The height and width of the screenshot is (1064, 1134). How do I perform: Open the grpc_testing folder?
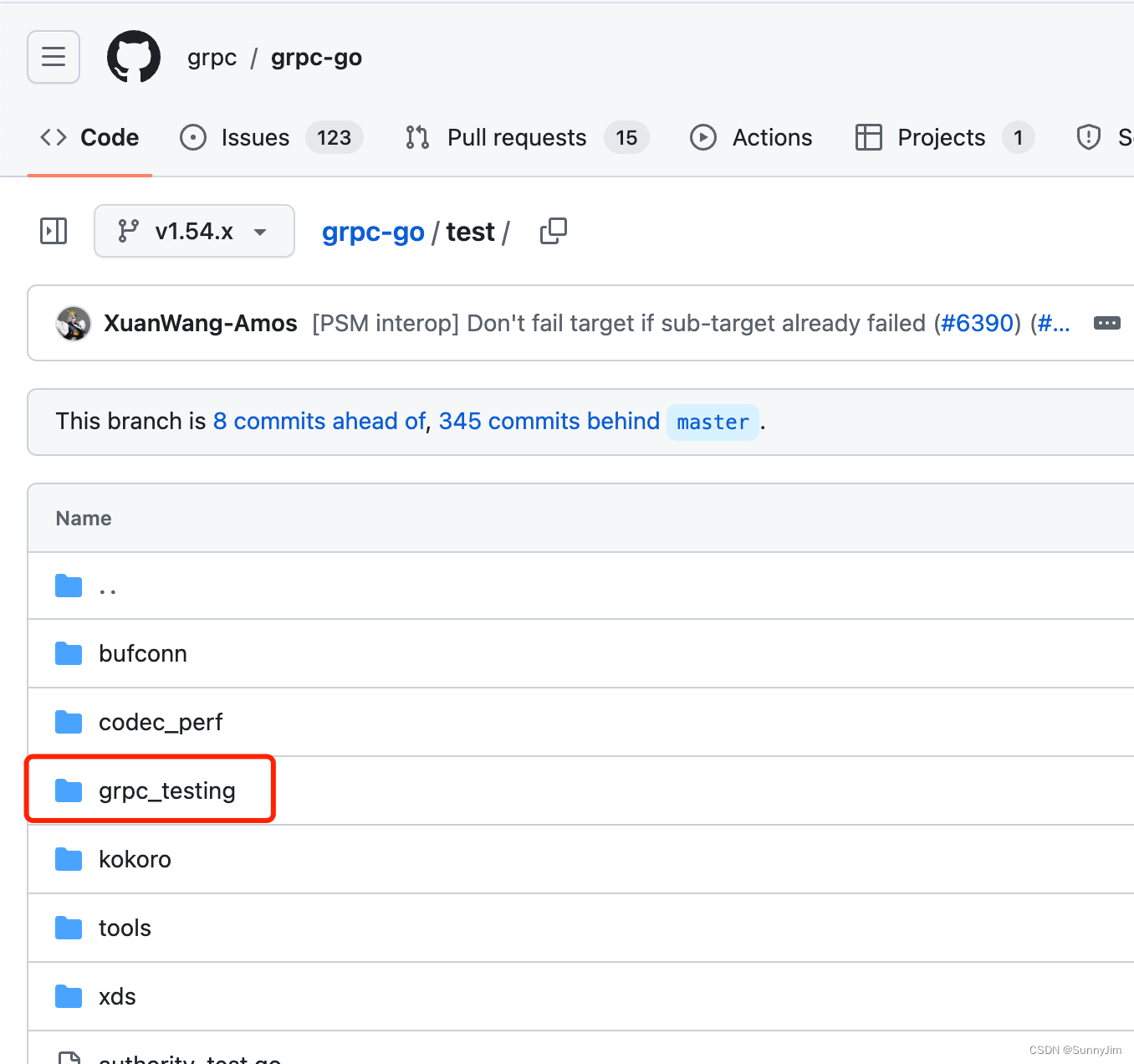[167, 790]
